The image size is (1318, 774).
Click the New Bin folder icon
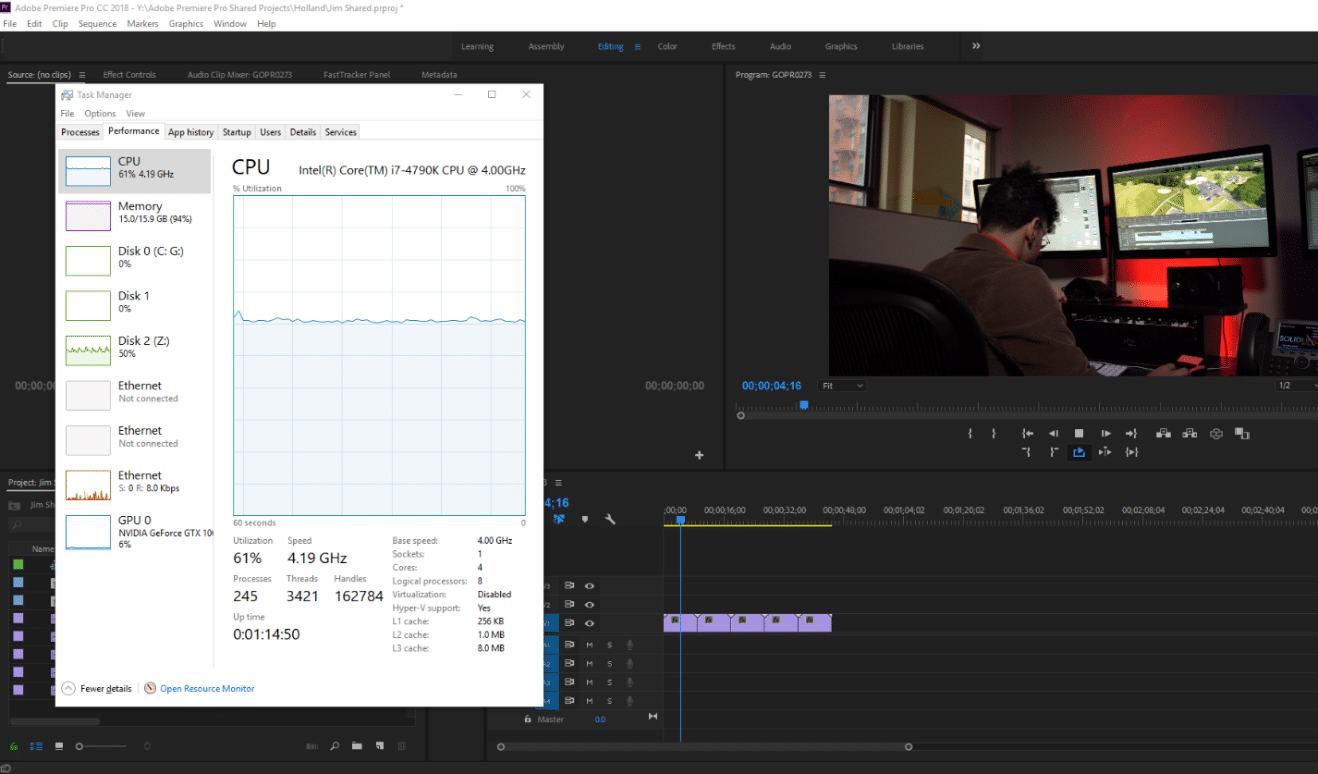[x=358, y=746]
